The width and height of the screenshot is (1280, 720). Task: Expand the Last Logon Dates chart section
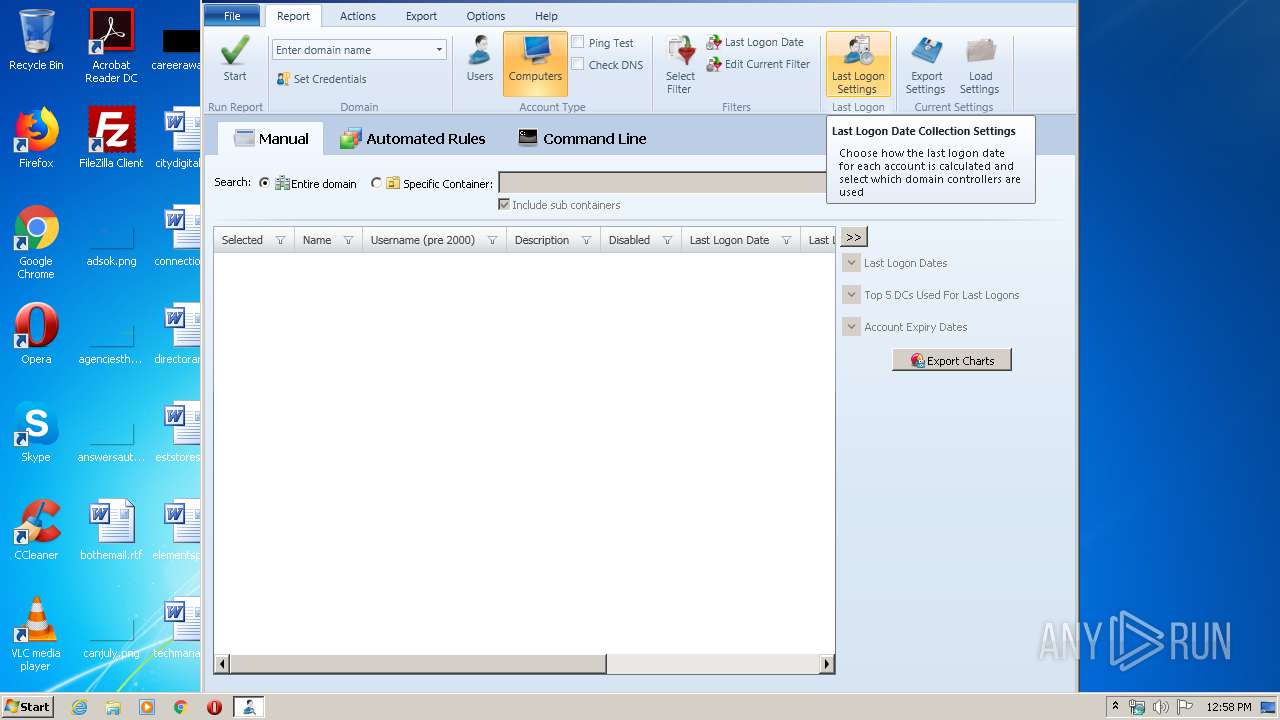851,263
